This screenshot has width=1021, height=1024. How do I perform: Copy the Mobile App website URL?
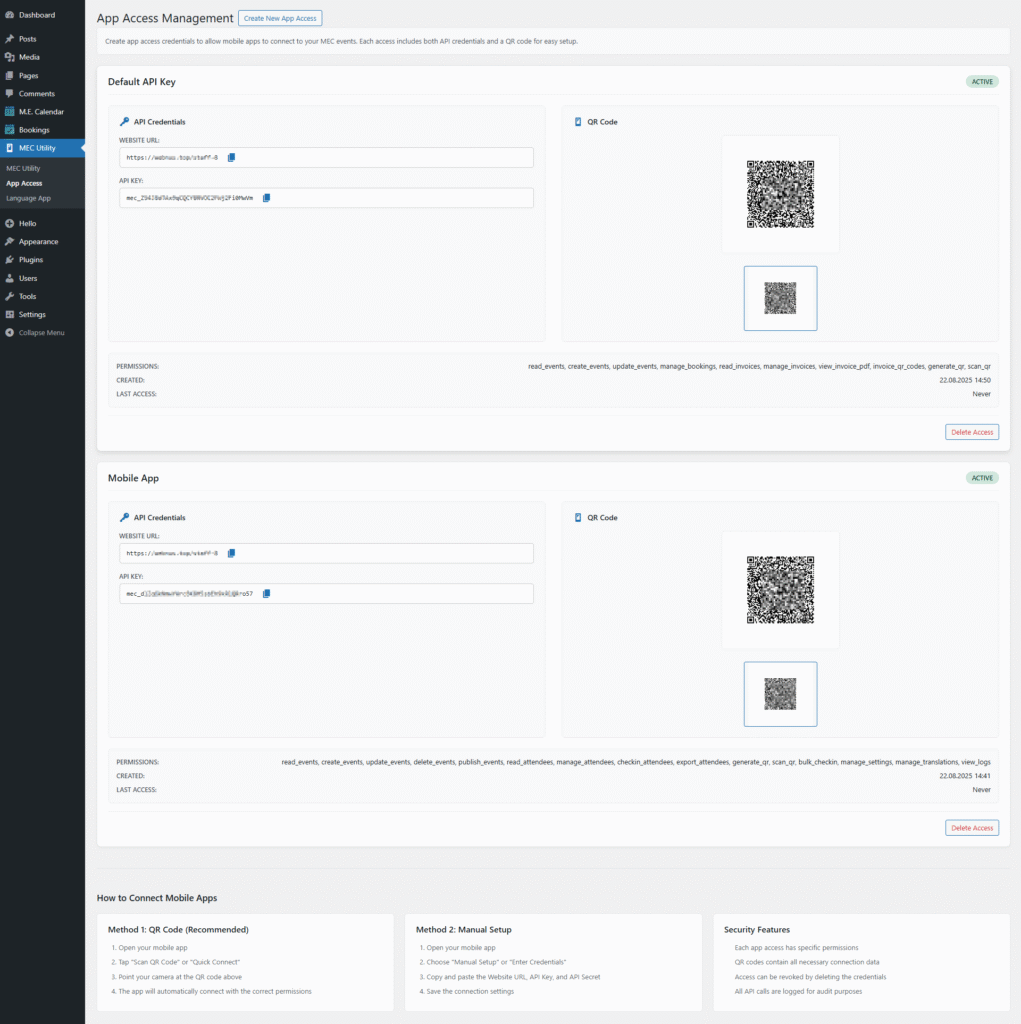[231, 553]
